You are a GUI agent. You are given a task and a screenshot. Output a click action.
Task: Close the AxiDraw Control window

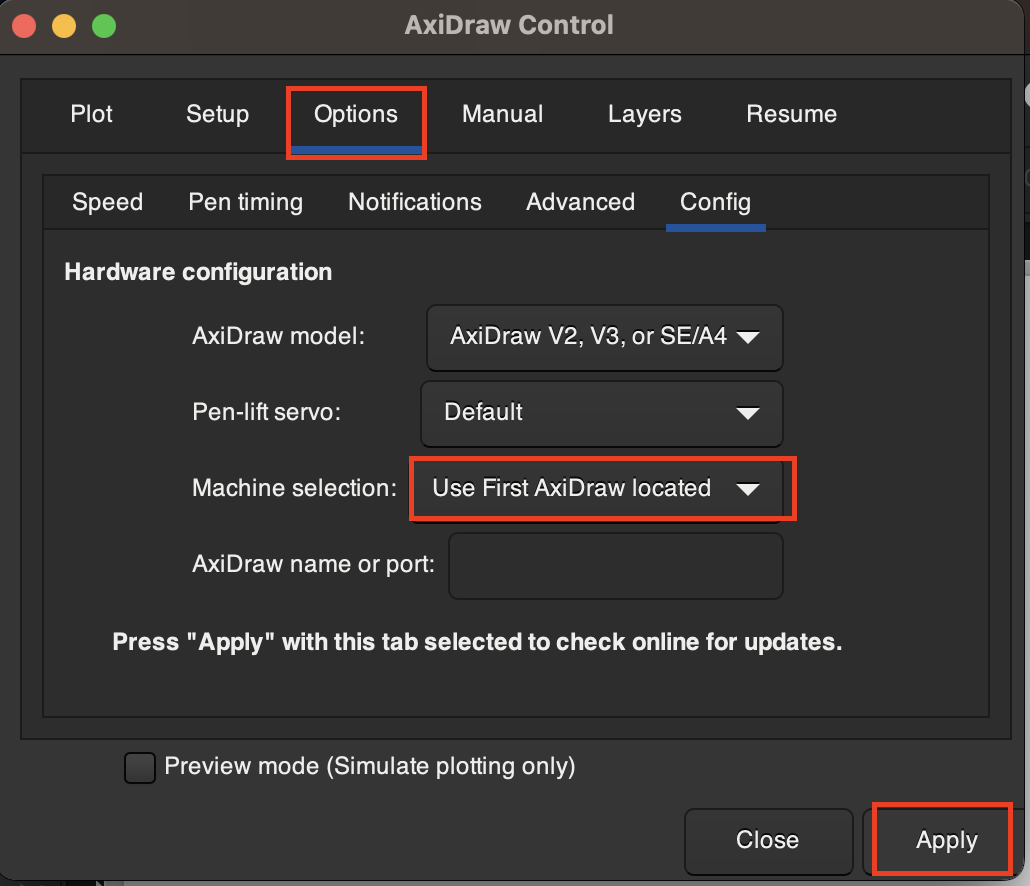click(24, 26)
